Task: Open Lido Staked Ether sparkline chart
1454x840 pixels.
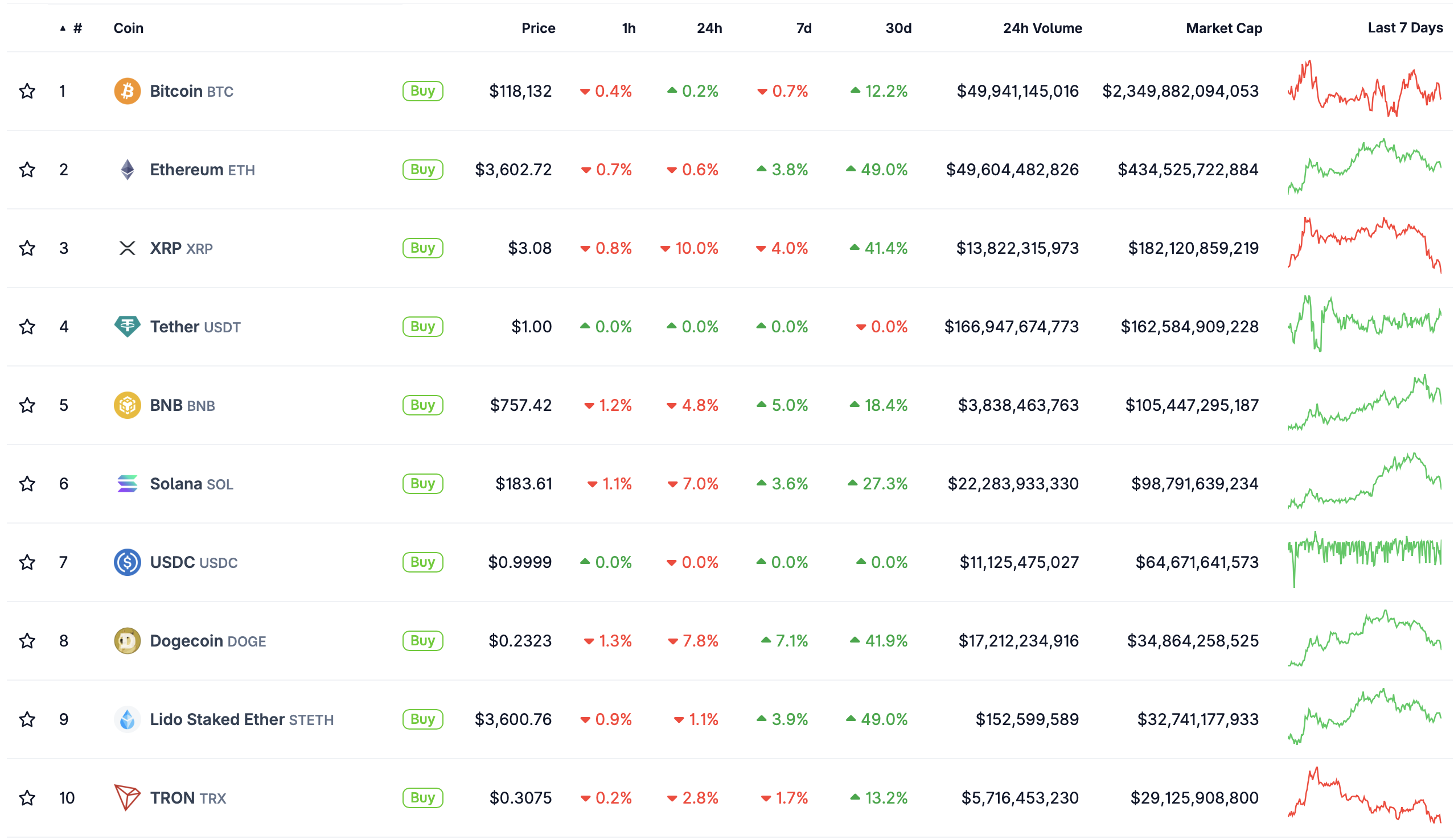Action: tap(1365, 716)
